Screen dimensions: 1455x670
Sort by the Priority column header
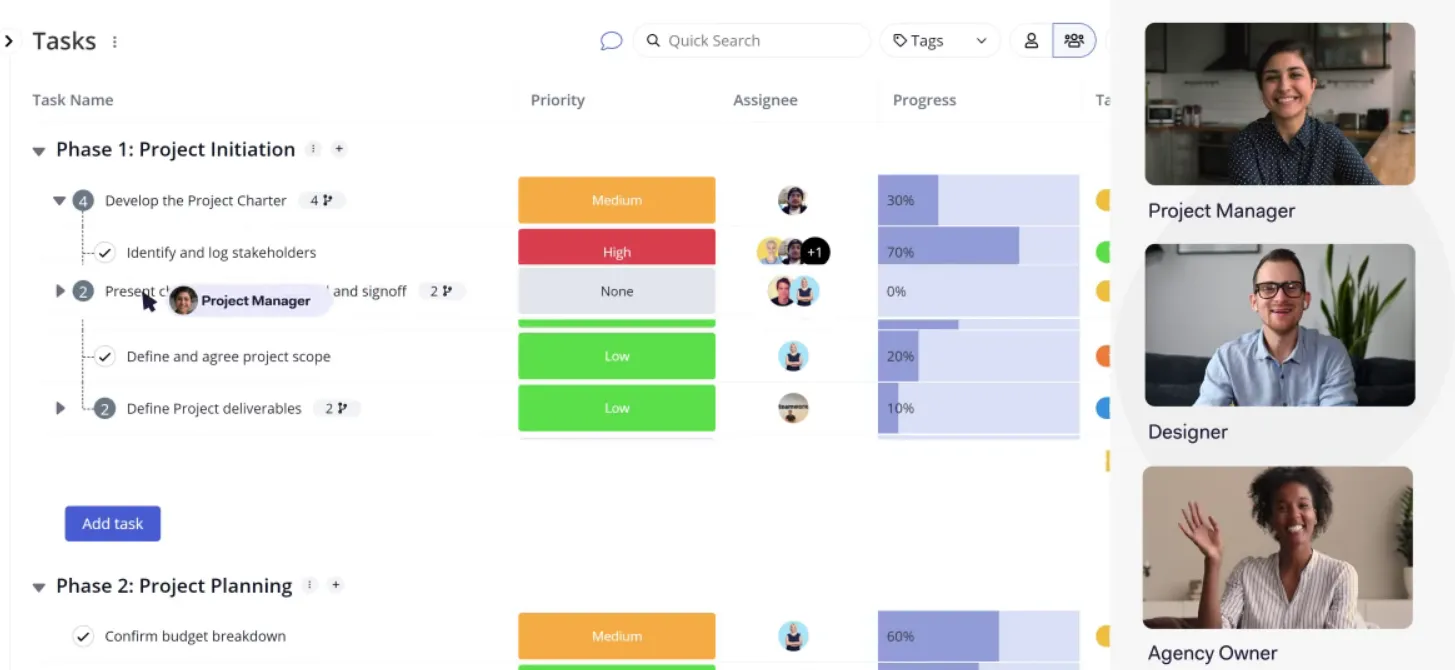click(557, 100)
